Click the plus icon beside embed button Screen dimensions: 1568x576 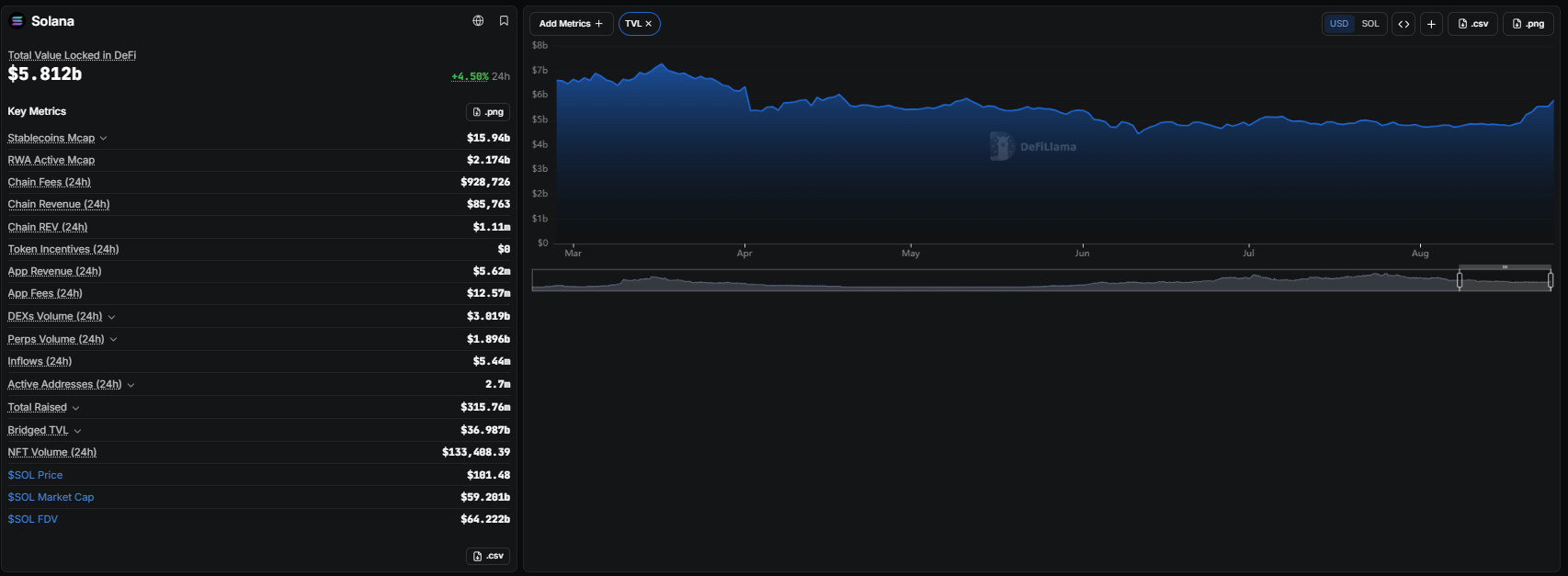coord(1431,24)
